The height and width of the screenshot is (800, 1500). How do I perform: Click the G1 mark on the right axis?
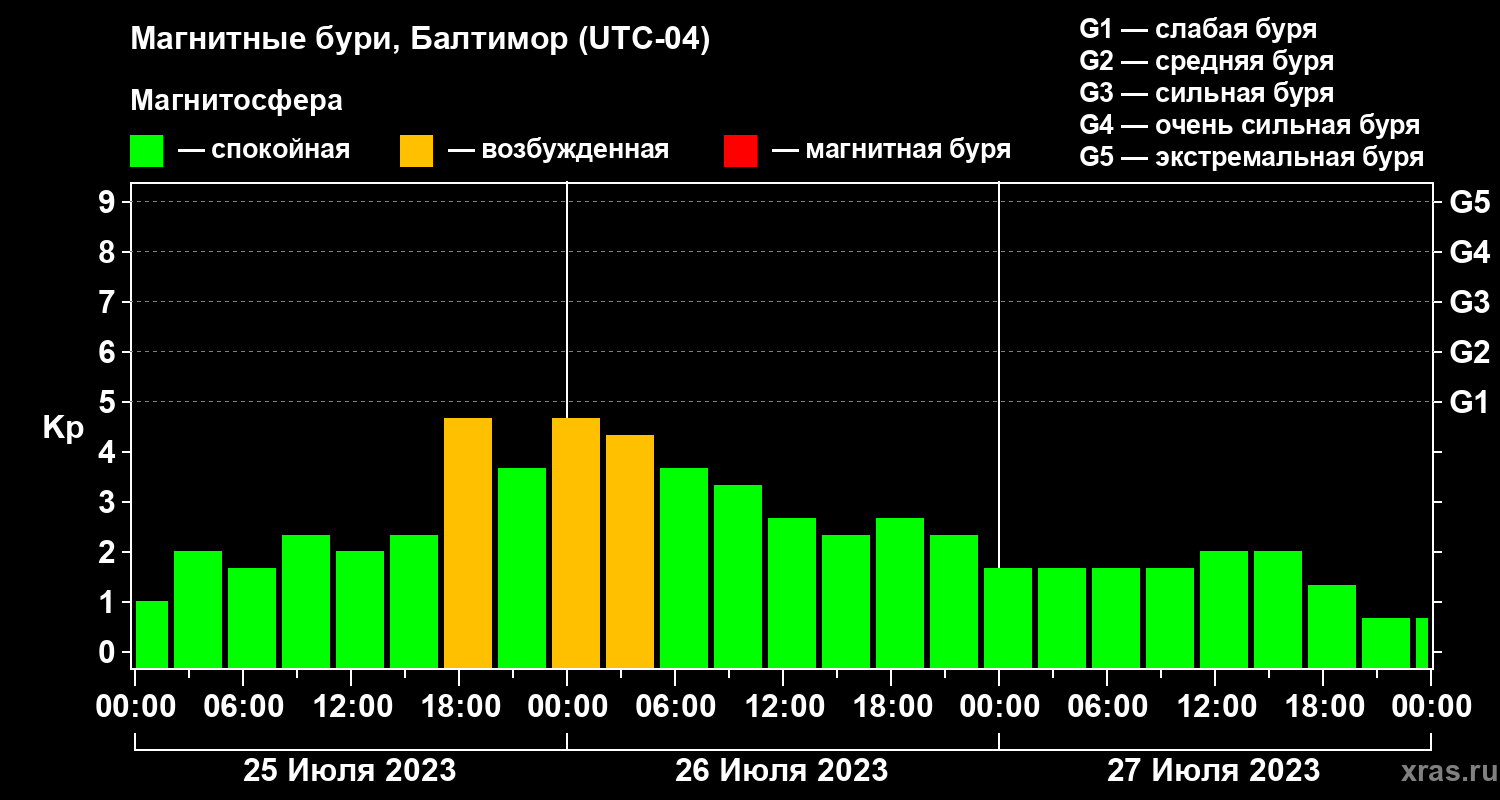tap(1469, 402)
